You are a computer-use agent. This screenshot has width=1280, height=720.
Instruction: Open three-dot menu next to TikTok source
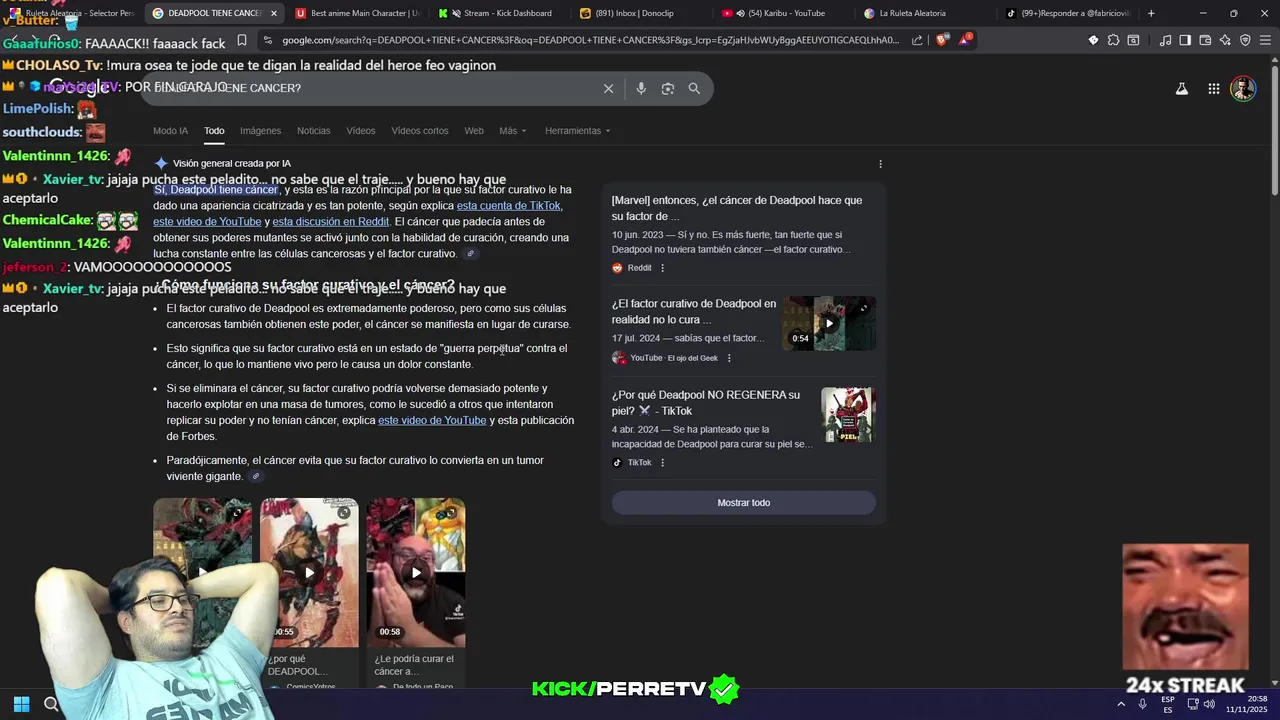[x=662, y=463]
